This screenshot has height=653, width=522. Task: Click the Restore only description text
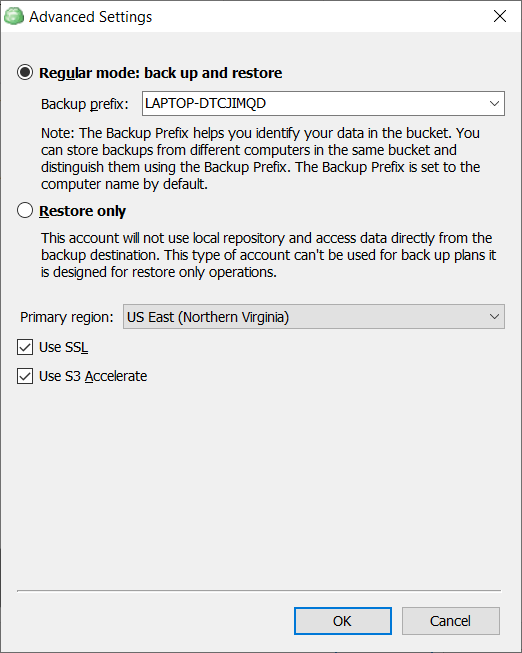click(268, 255)
